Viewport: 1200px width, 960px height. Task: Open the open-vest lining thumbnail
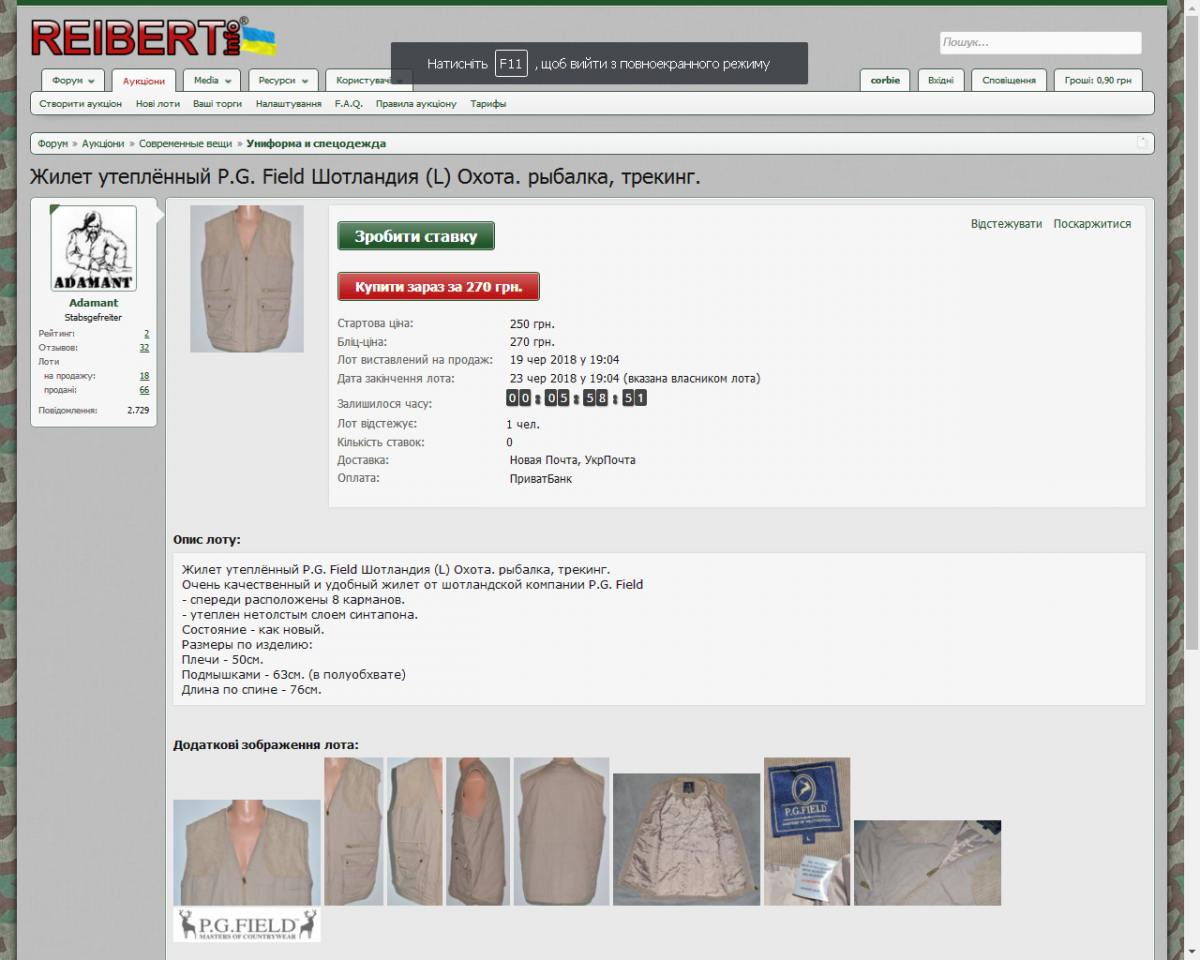[x=686, y=840]
